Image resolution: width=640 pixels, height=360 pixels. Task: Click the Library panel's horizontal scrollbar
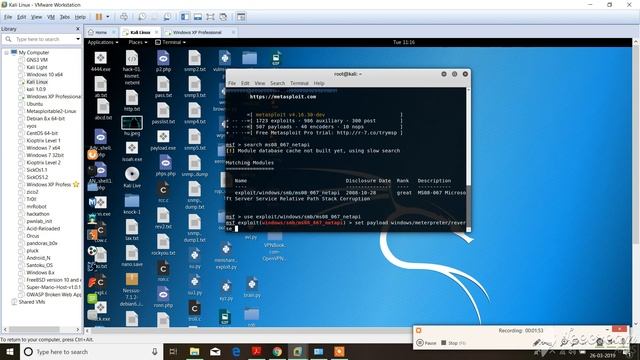42,329
